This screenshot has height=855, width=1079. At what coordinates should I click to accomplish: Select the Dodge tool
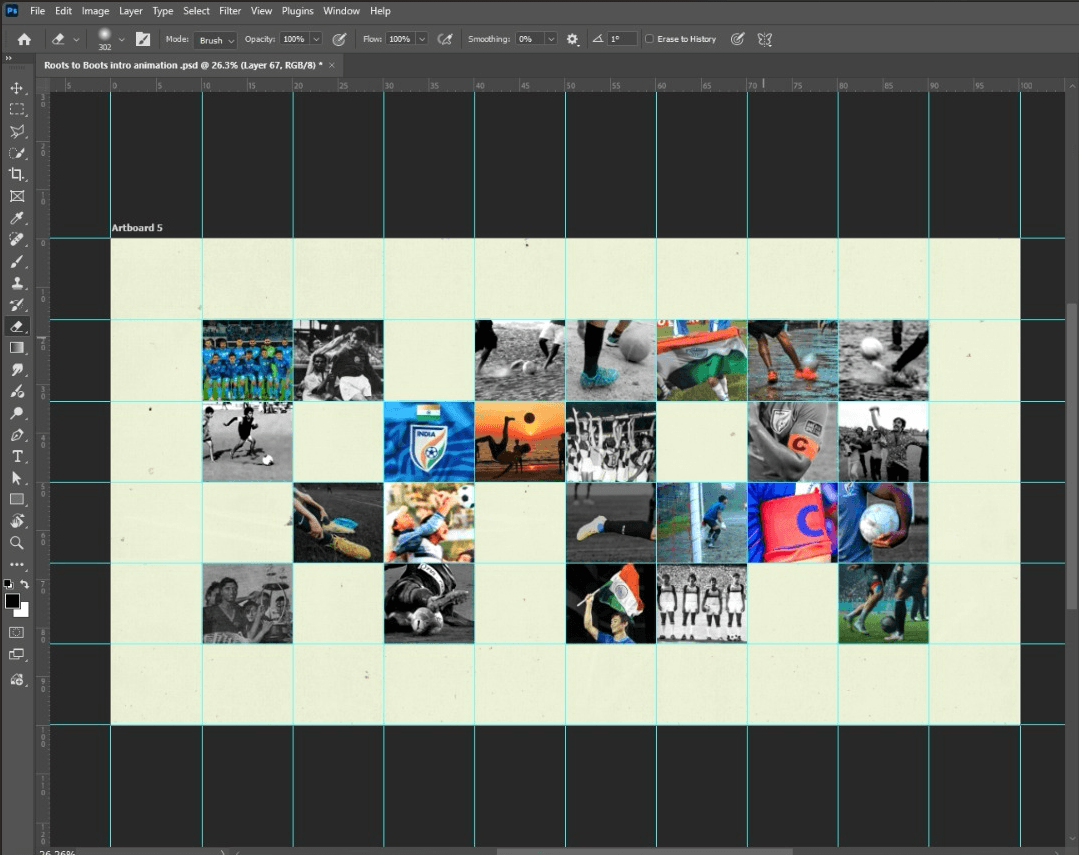click(x=17, y=413)
